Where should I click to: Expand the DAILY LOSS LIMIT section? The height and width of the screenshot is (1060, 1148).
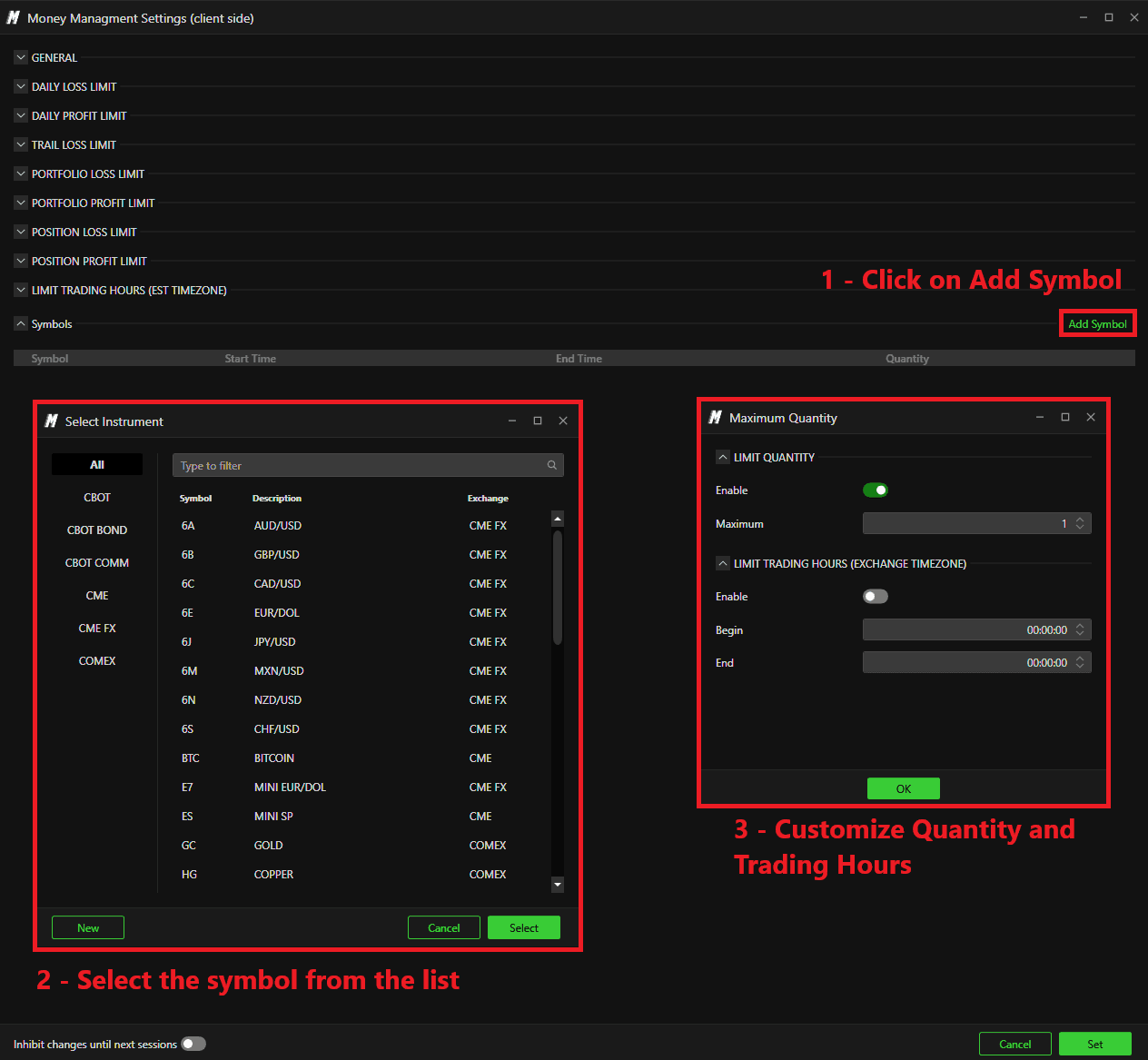(x=21, y=86)
